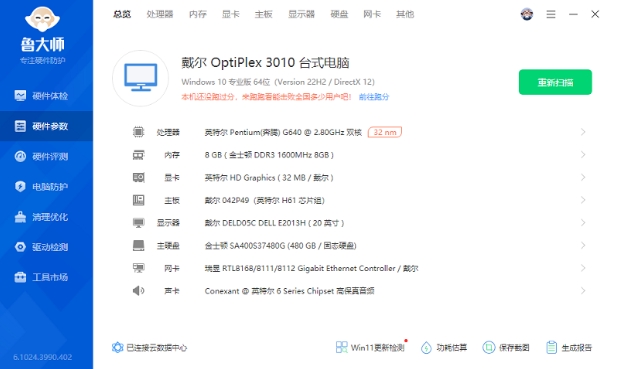618x369 pixels.
Task: Click the Win11更新检测 icon
Action: [341, 347]
